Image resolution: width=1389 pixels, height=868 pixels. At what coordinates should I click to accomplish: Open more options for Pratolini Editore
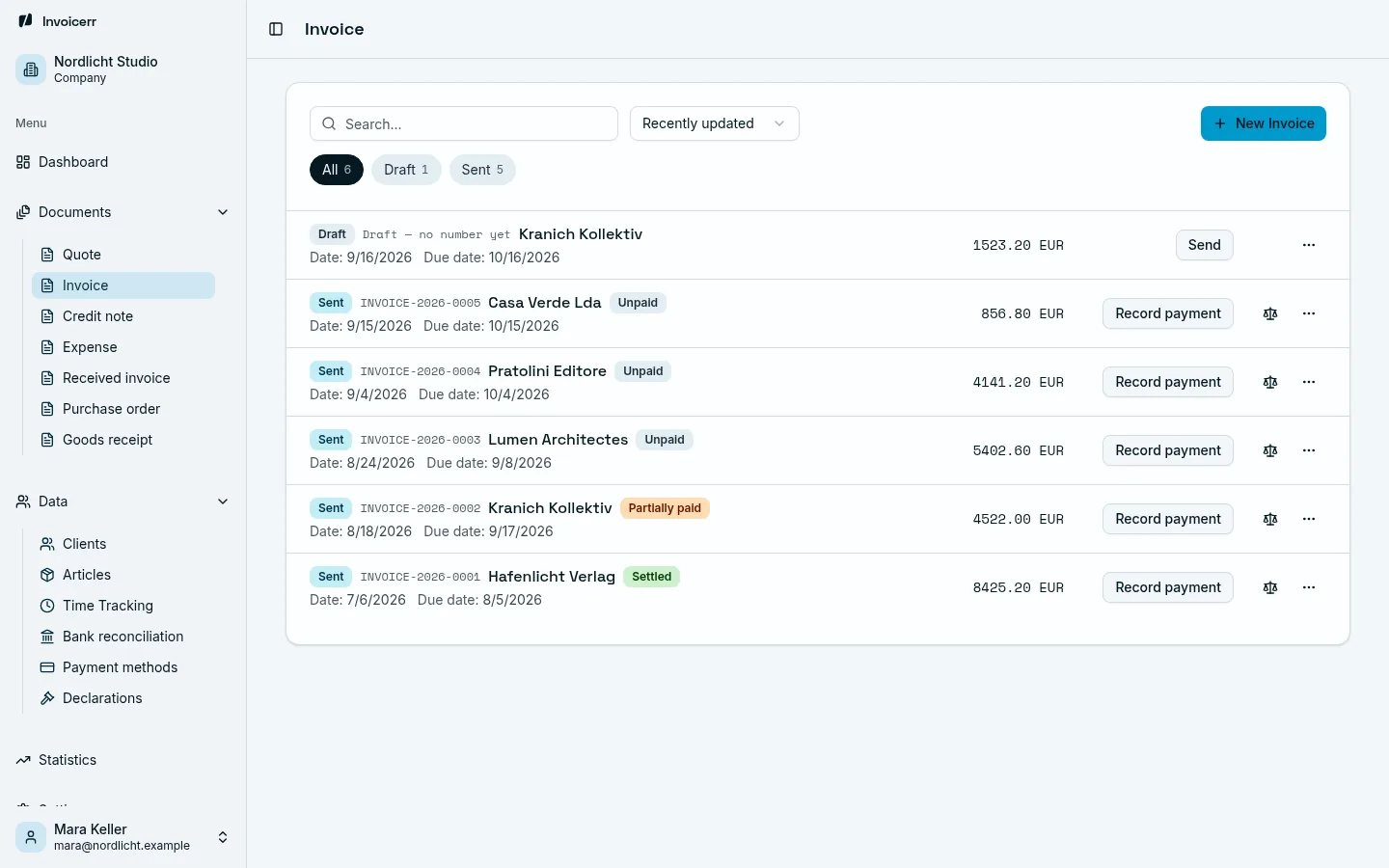click(x=1309, y=382)
